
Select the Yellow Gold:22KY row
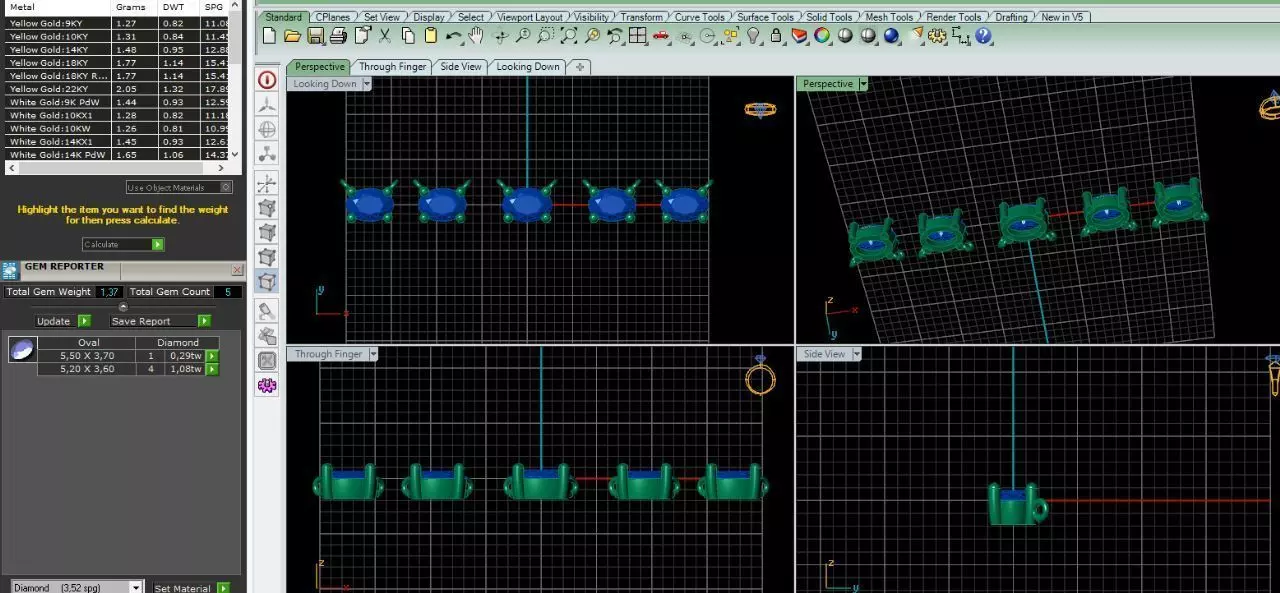click(115, 89)
